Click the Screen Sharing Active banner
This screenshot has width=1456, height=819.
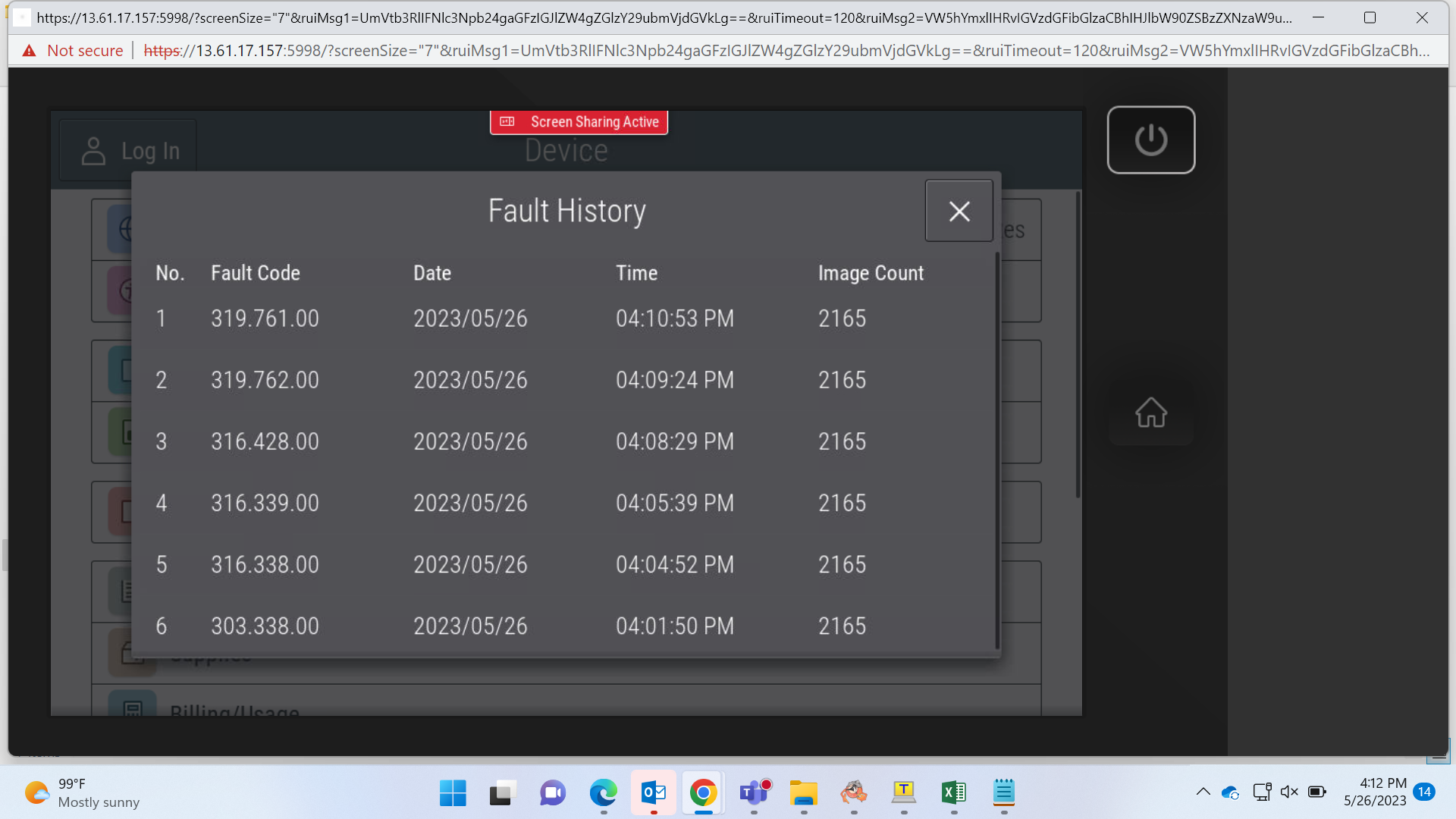579,122
